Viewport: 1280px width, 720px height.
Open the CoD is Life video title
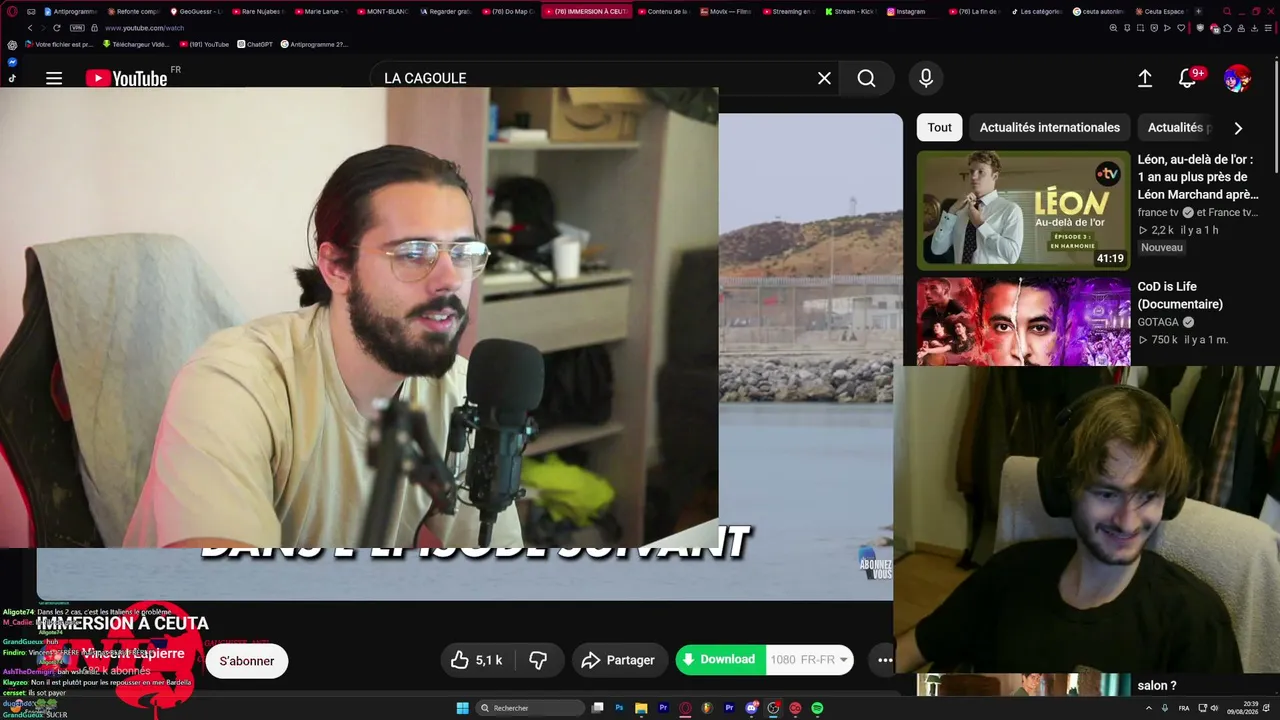point(1180,295)
